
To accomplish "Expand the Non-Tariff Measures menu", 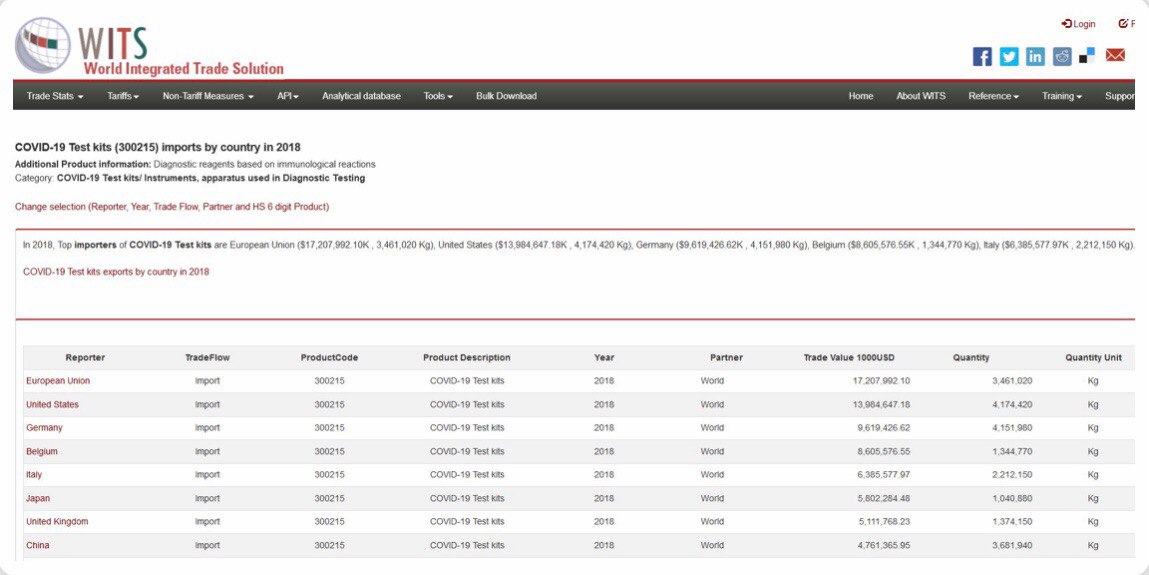I will point(208,96).
